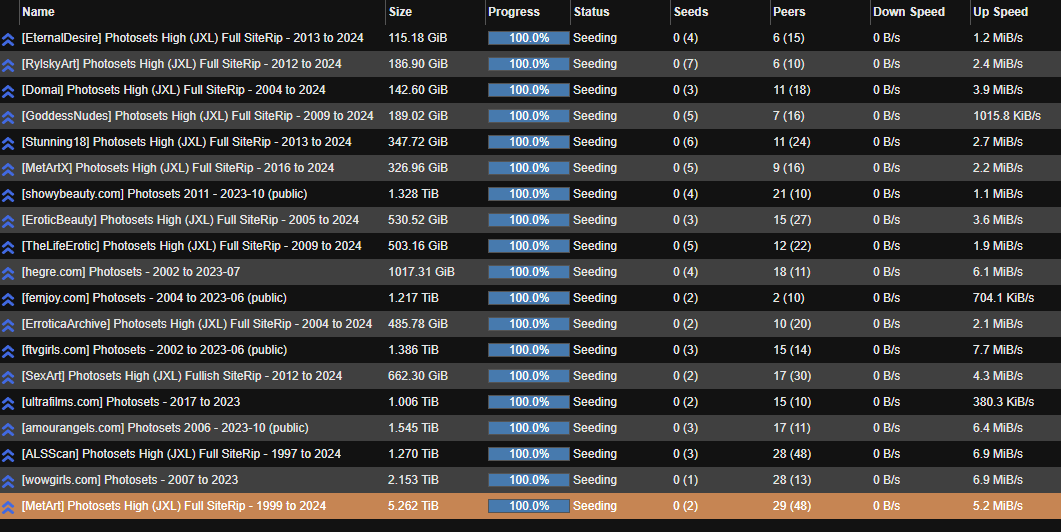Screen dimensions: 1061x532
Task: Click the progress bar of the 2.153 TiB torrent
Action: pyautogui.click(x=528, y=480)
